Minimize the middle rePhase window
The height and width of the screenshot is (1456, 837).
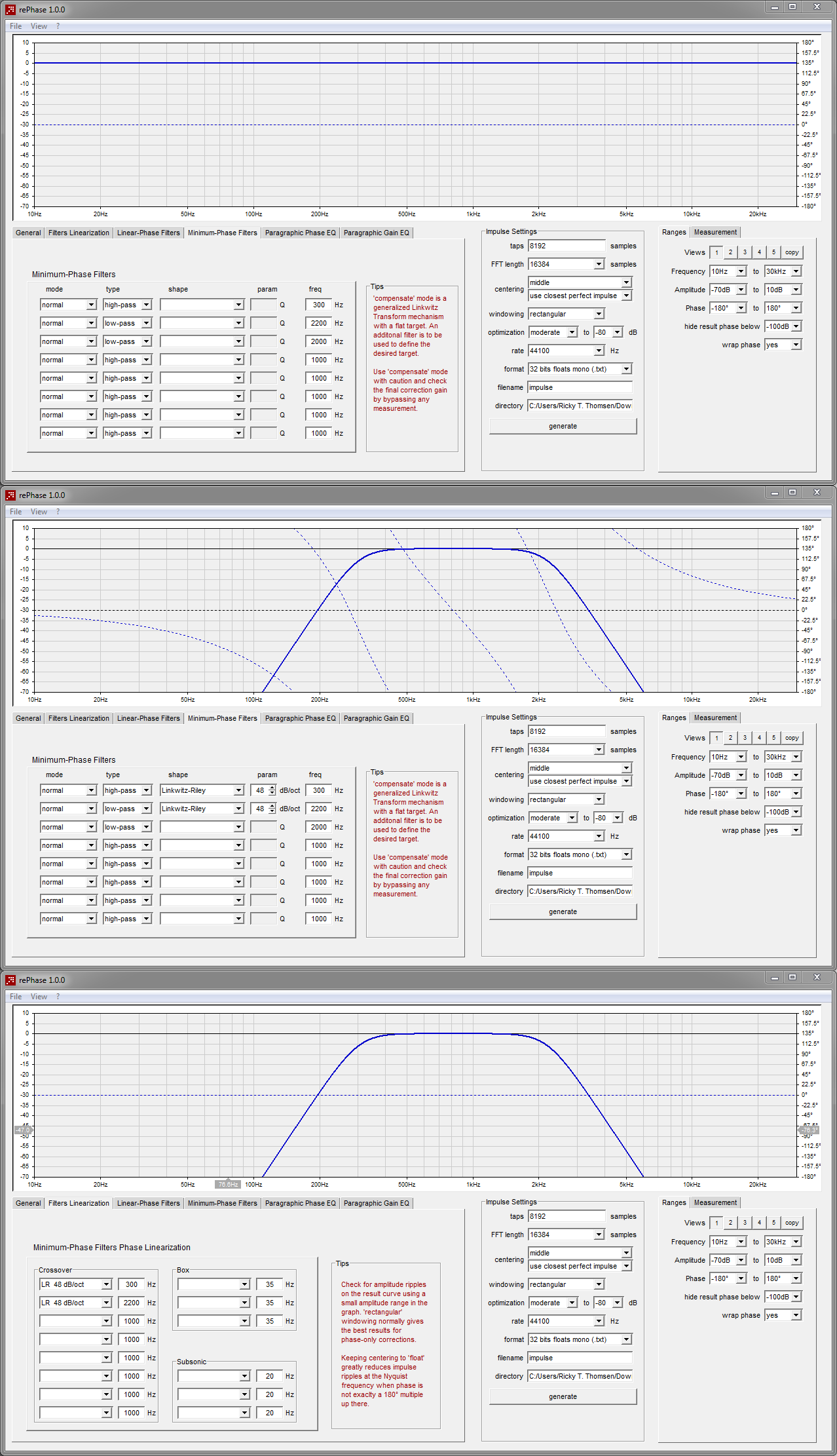[775, 492]
